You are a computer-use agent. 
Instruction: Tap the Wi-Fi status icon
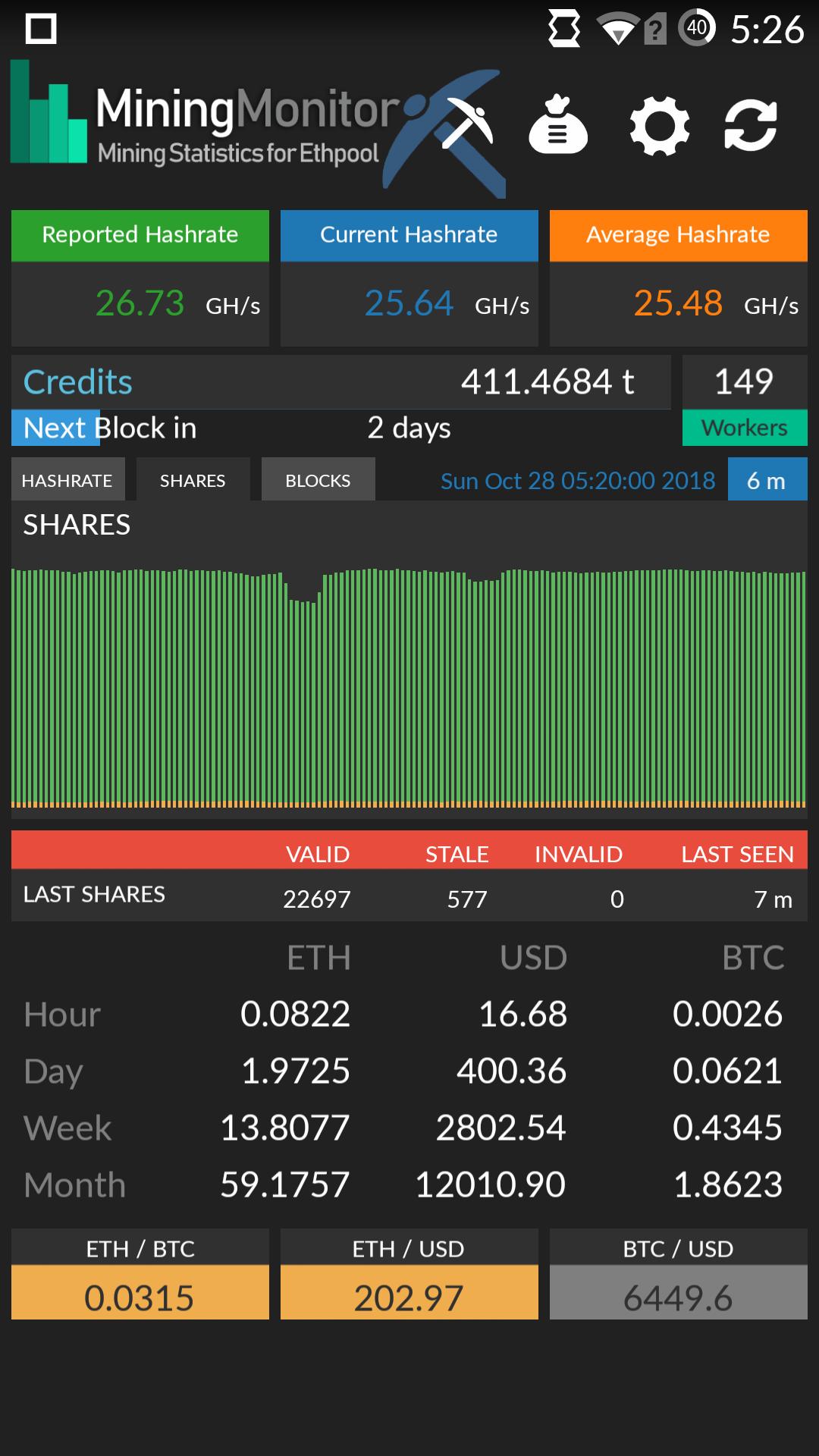[x=617, y=30]
